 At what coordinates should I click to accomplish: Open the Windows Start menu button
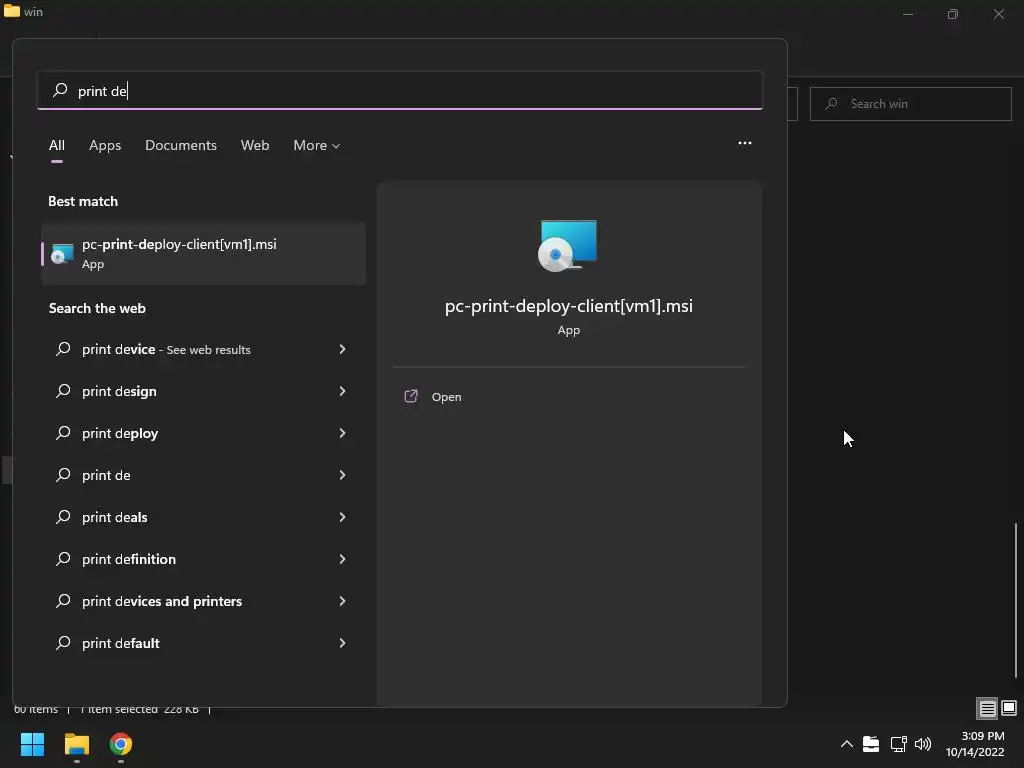(x=32, y=744)
